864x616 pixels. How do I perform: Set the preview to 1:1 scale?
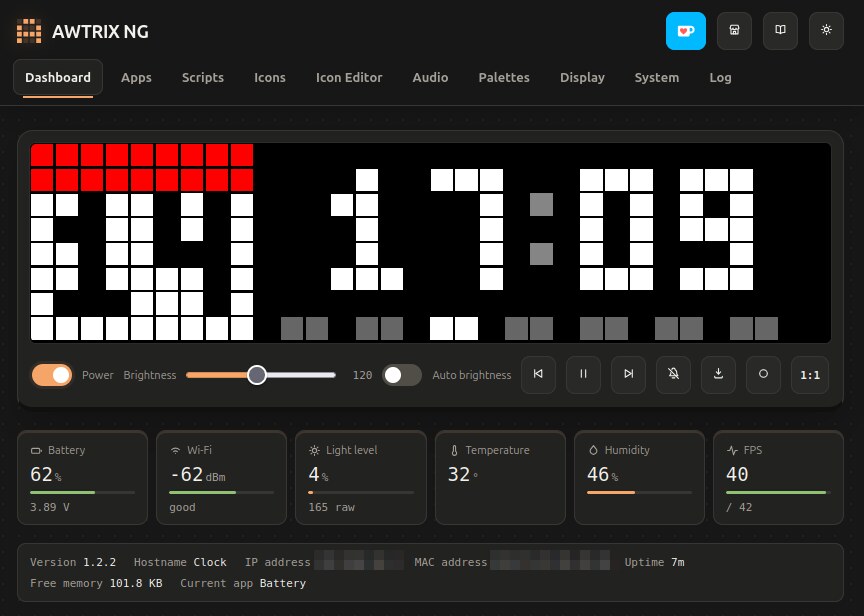(809, 375)
